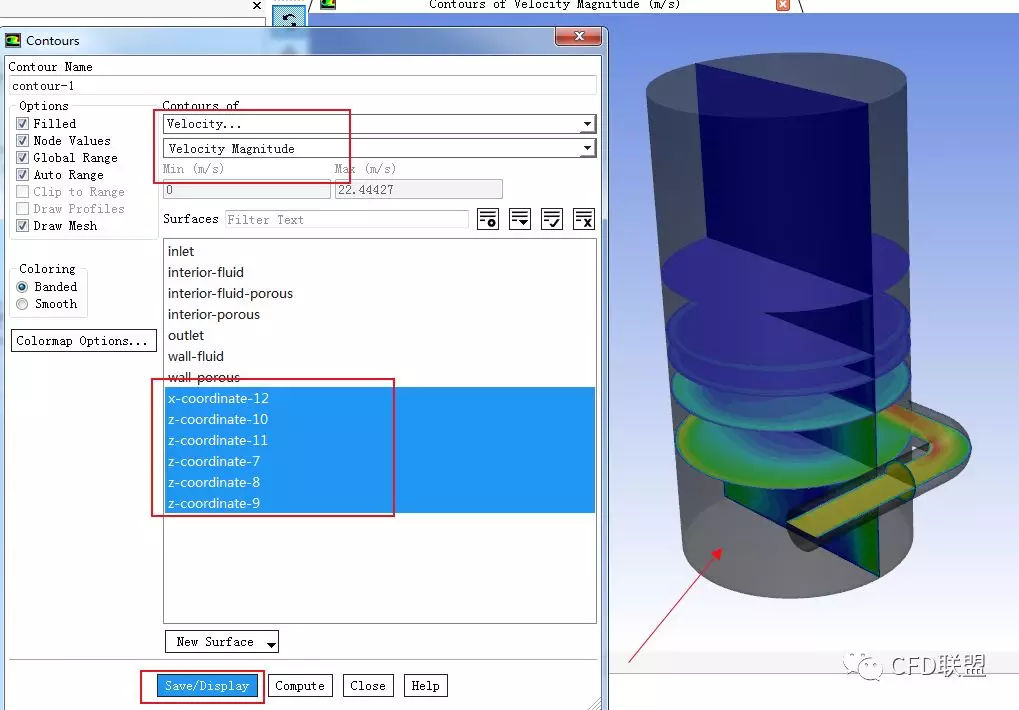Image resolution: width=1019 pixels, height=710 pixels.
Task: Select interior-fluid-porous in the surfaces list
Action: pyautogui.click(x=230, y=293)
